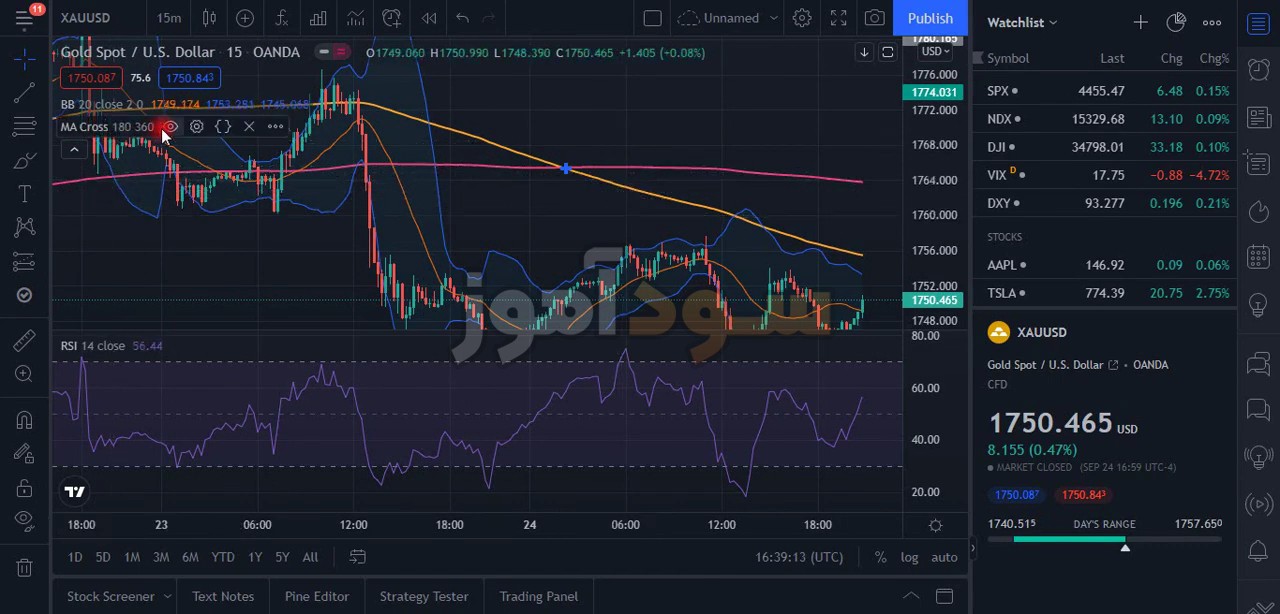
Task: Open the Trading Panel tab
Action: pyautogui.click(x=539, y=596)
